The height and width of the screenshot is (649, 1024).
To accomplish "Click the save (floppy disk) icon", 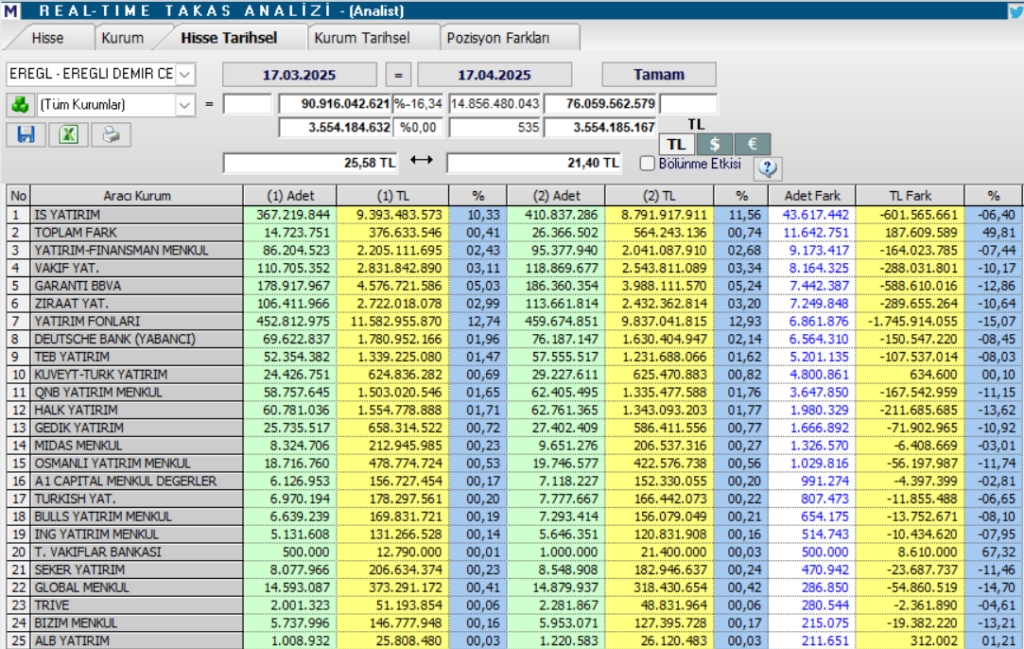I will tap(26, 135).
